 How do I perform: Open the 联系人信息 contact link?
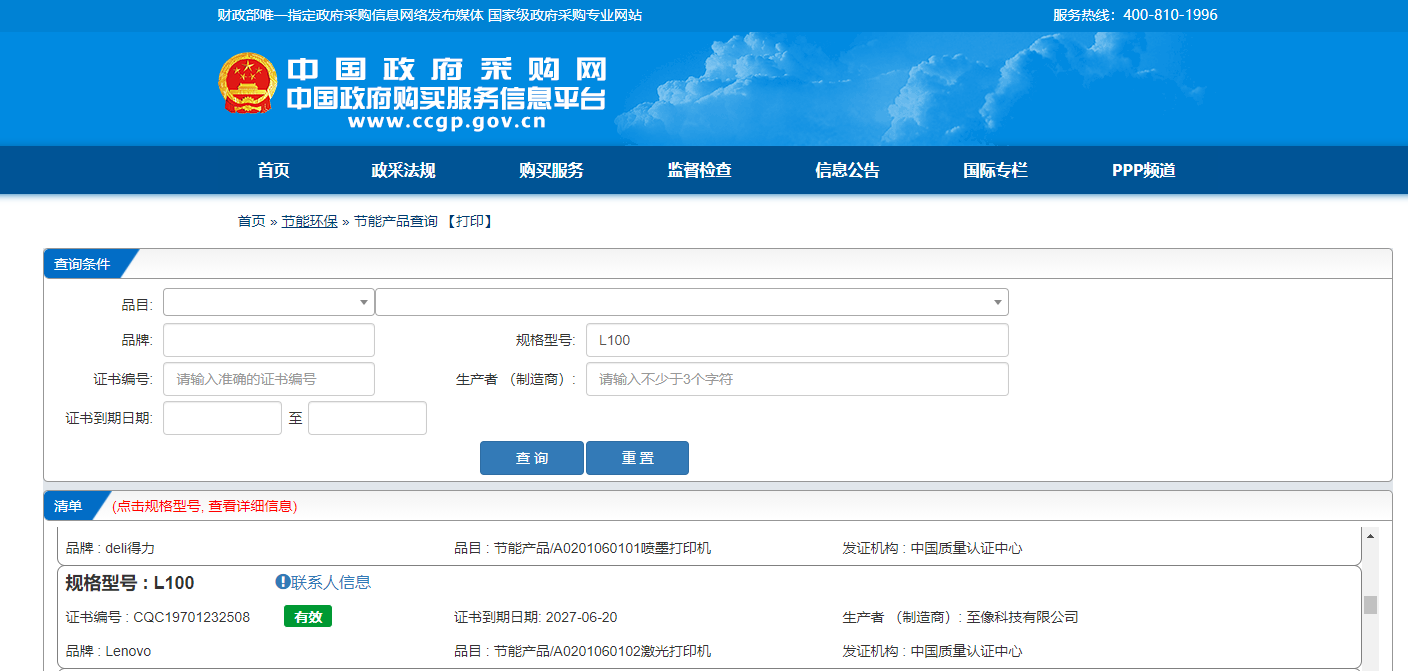tap(330, 582)
